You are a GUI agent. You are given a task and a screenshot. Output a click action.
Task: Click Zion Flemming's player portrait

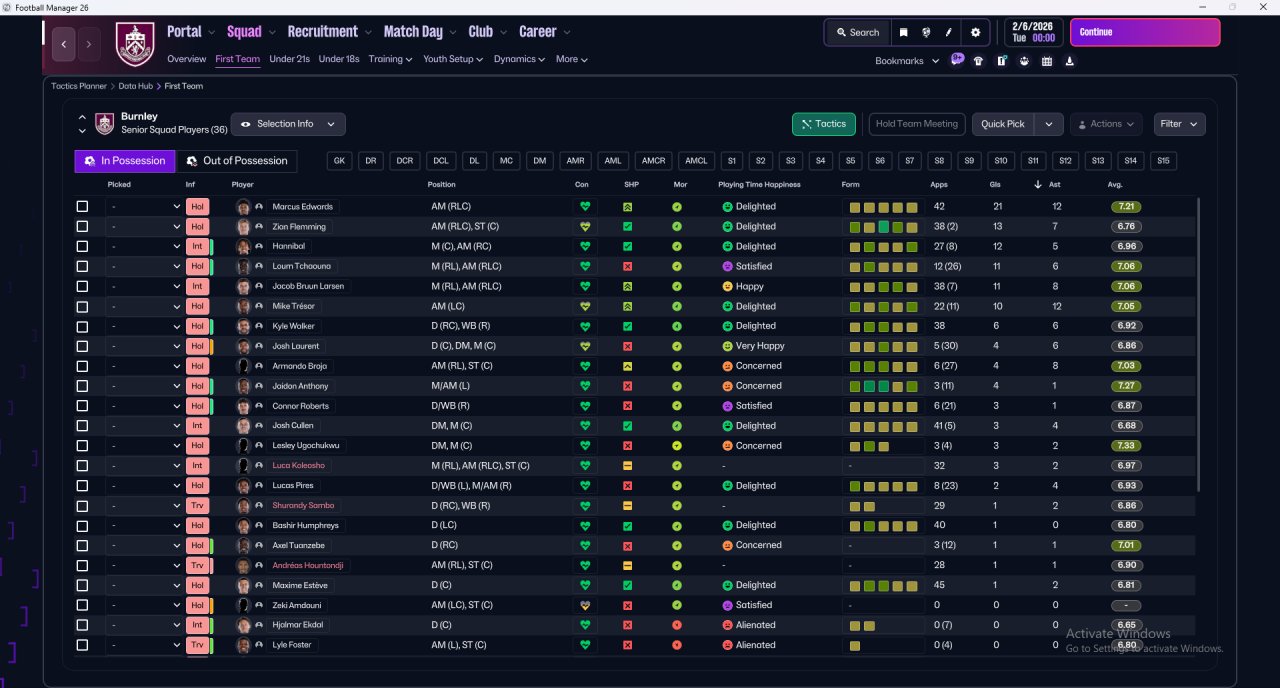pyautogui.click(x=243, y=227)
